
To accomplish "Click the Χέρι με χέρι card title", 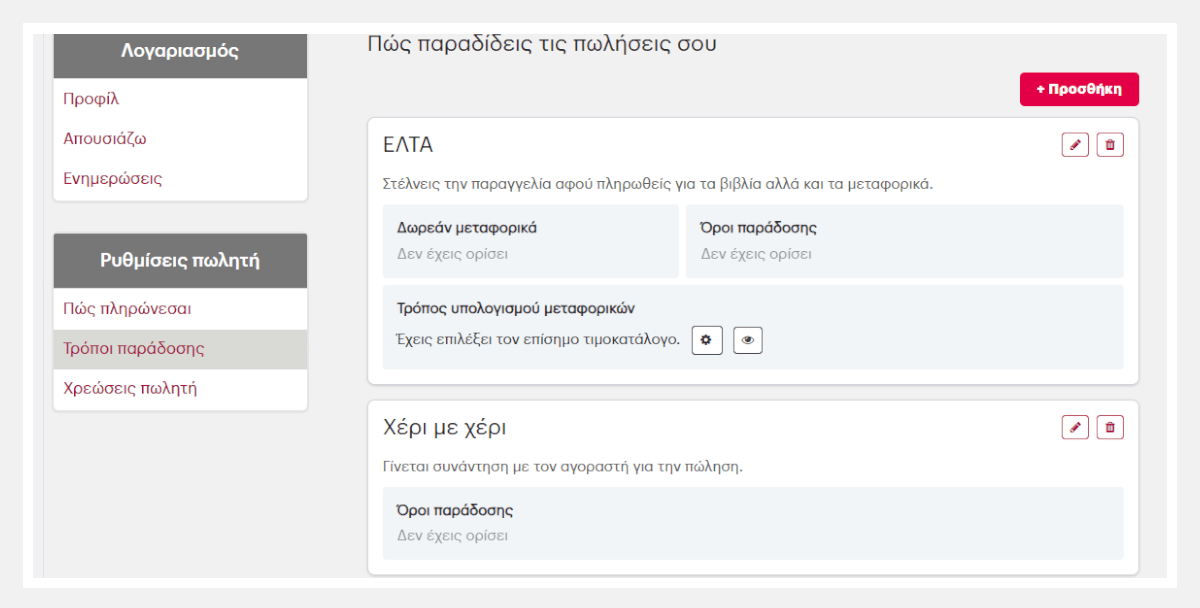I will coord(445,428).
